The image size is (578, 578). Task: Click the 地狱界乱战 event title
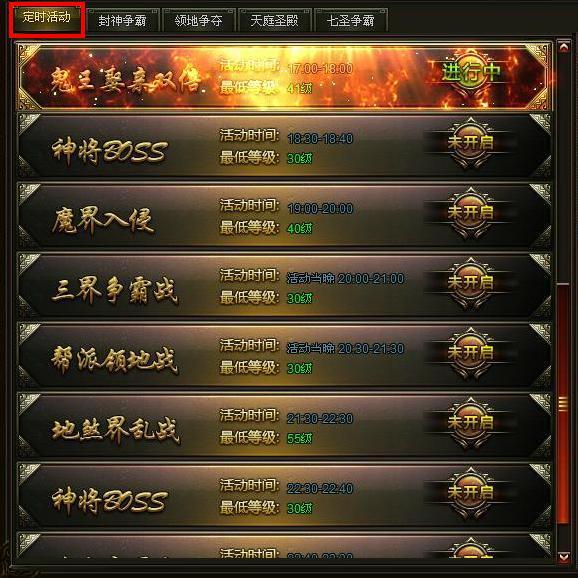click(x=115, y=430)
